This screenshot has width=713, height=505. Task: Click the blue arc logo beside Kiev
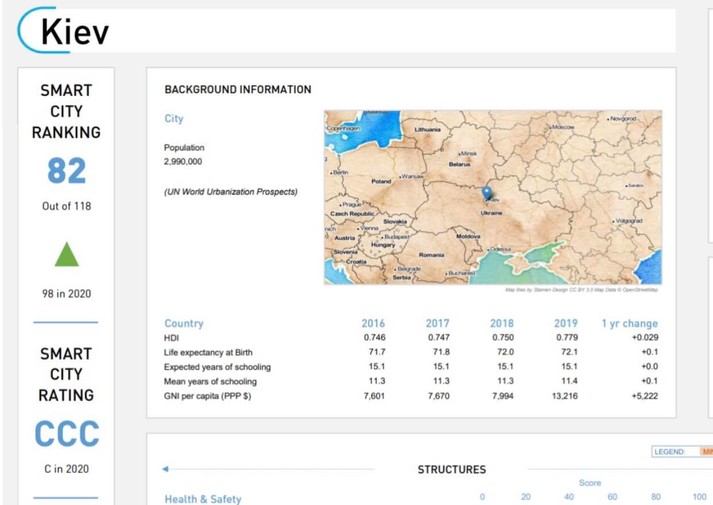(28, 30)
